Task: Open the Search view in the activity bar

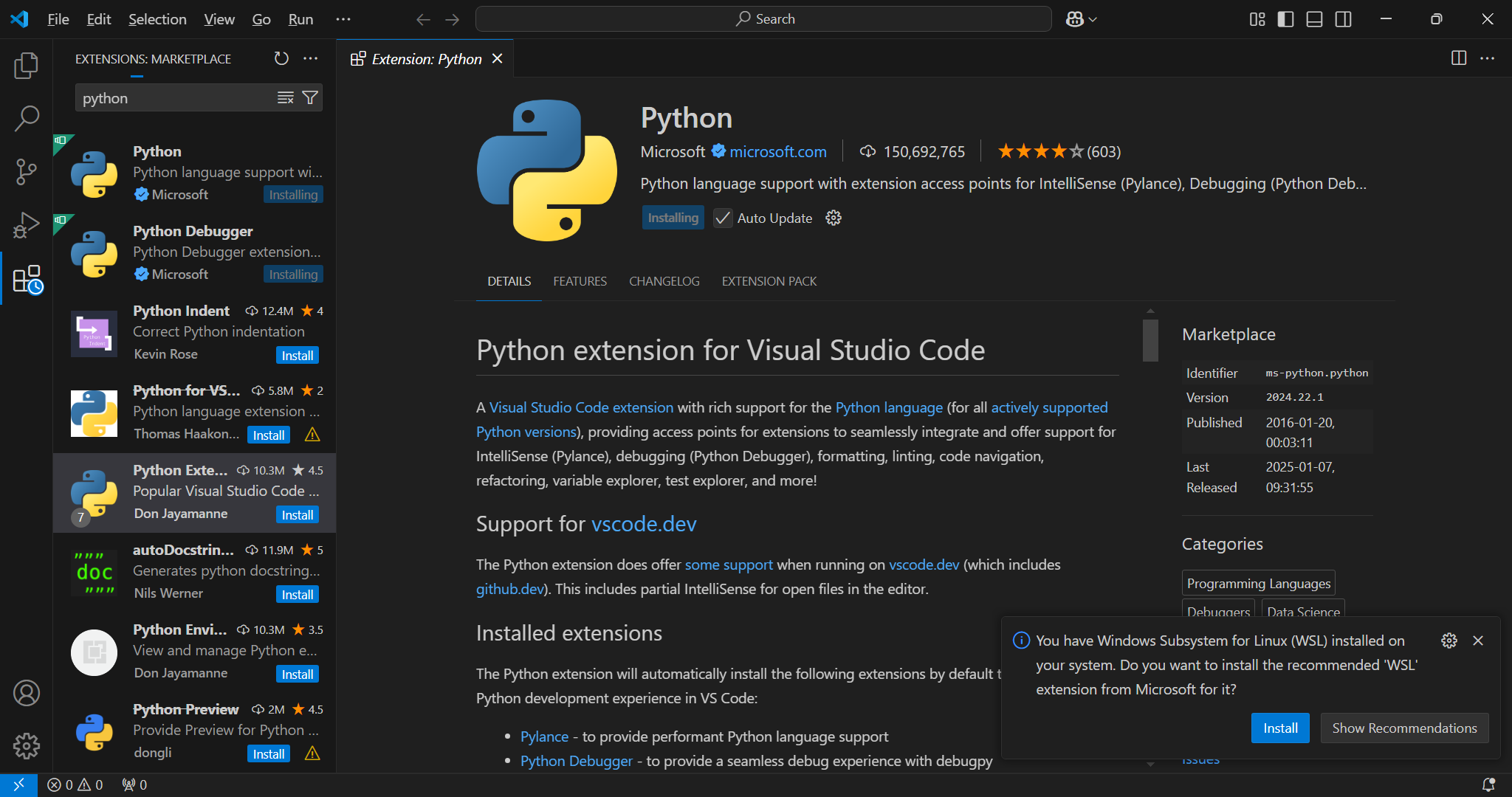Action: 27,118
